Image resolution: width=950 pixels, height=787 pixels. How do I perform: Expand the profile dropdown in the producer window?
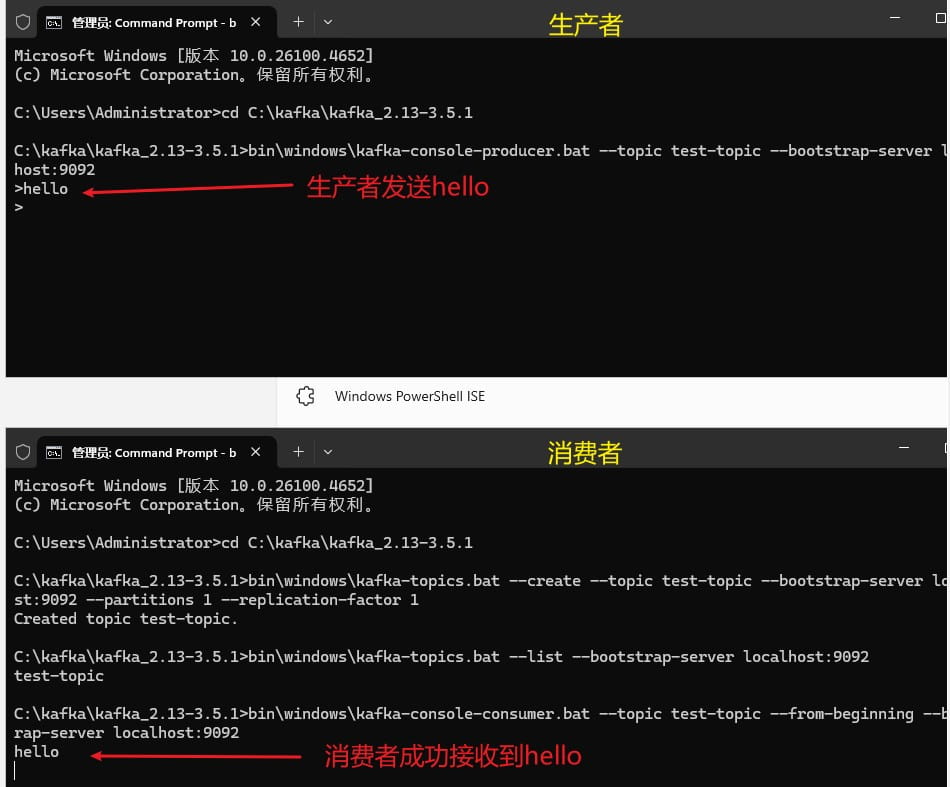point(328,22)
